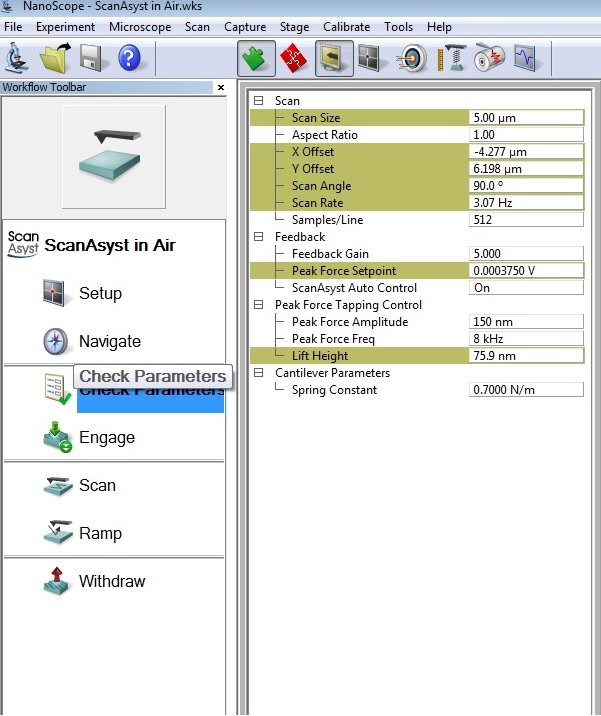Open a file with the folder icon

tap(54, 58)
